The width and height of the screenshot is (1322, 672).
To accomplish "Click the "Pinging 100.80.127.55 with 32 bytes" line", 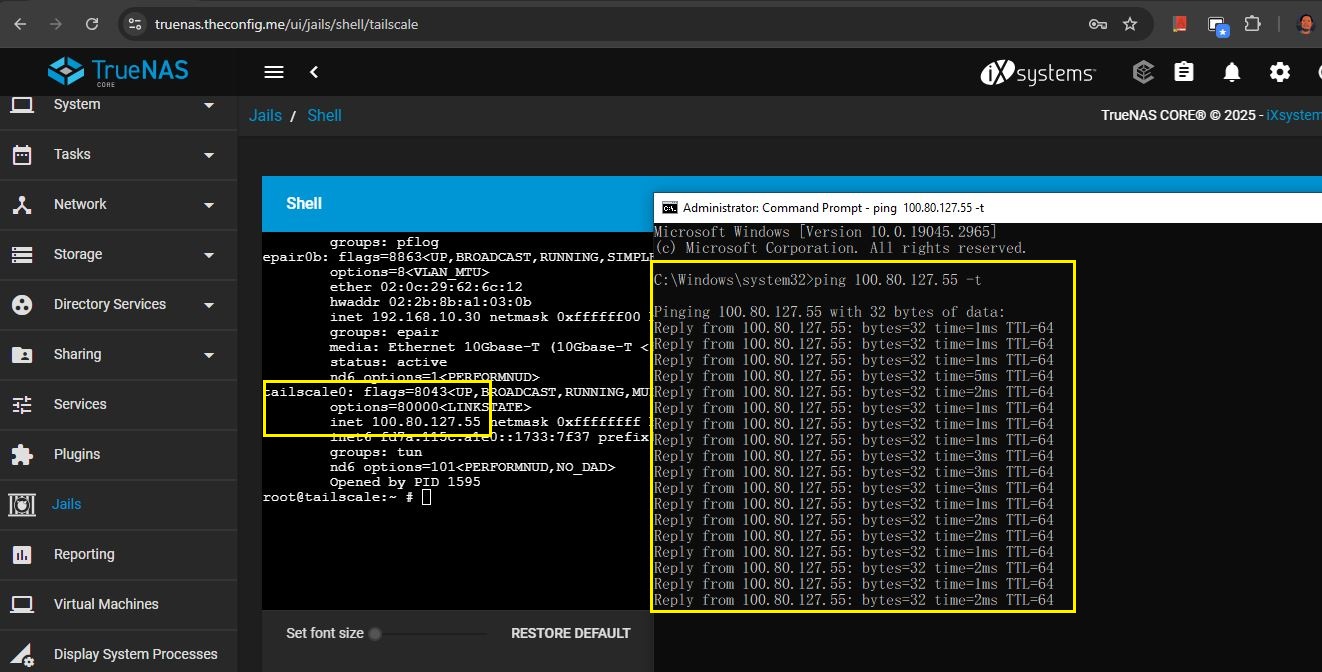I will [829, 312].
